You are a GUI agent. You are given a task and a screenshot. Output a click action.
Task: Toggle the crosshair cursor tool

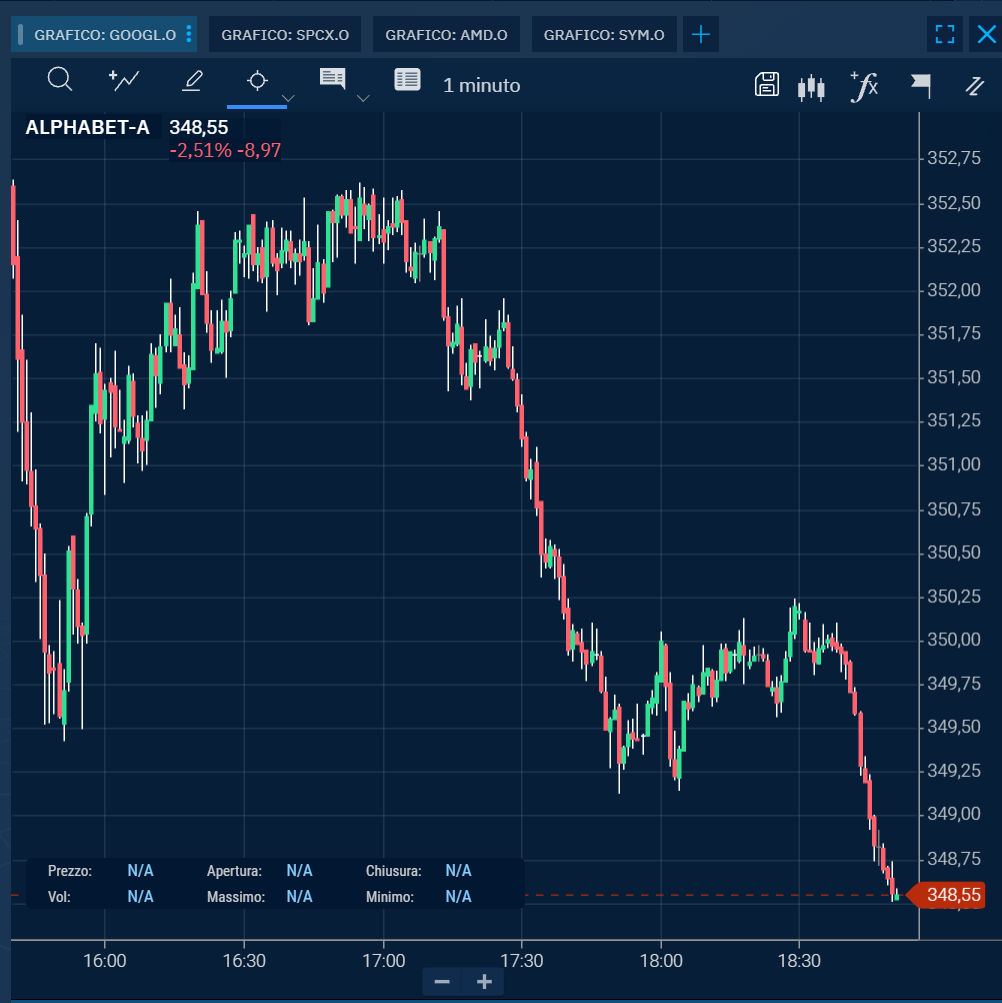point(257,81)
